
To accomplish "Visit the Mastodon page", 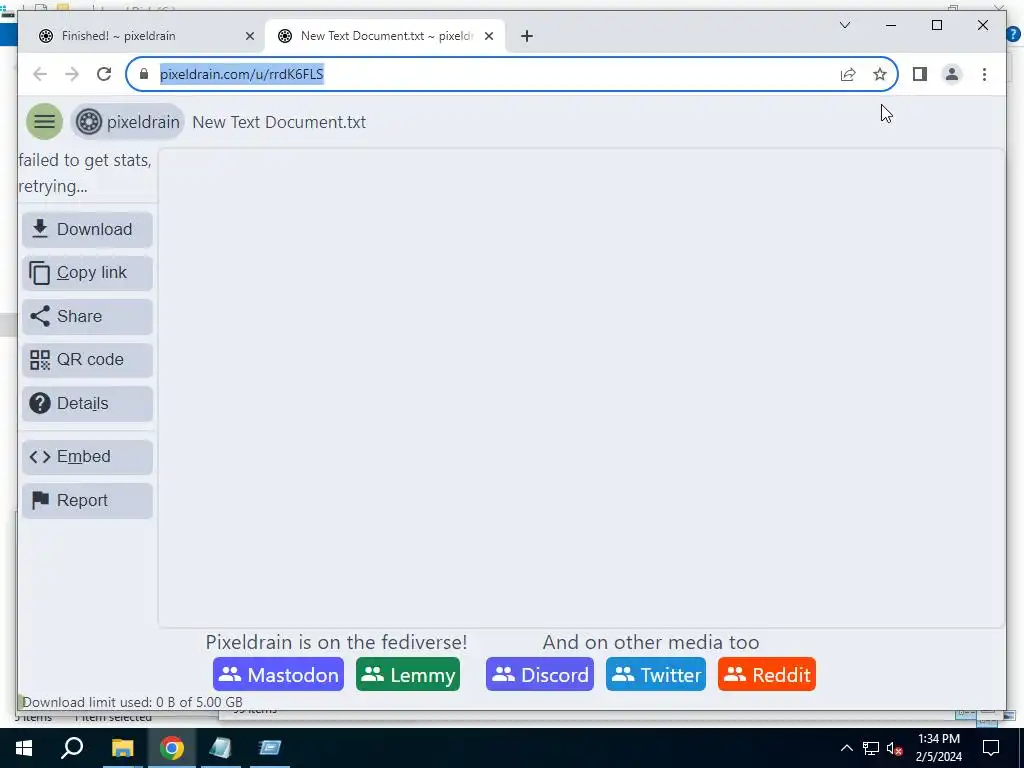I will [278, 675].
